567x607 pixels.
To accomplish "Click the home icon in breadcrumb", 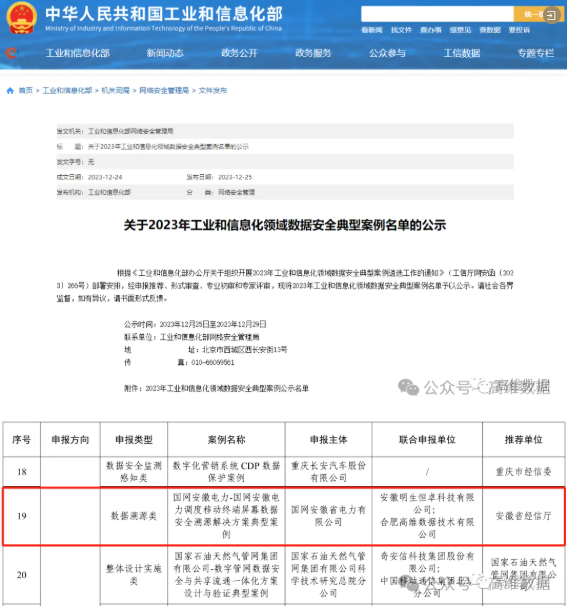I will tap(10, 91).
